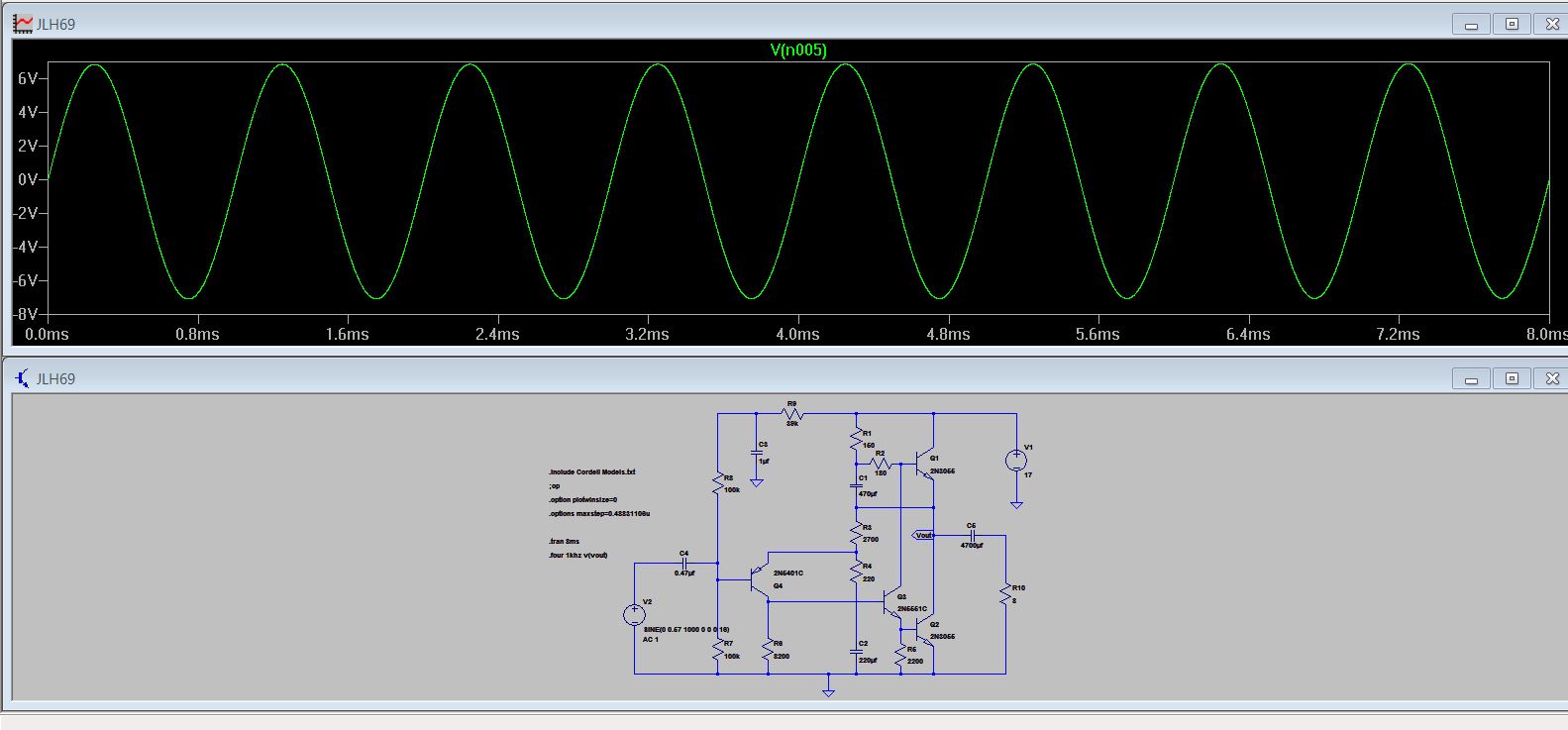Click capacitor C3 symbol (1µF)

click(756, 453)
